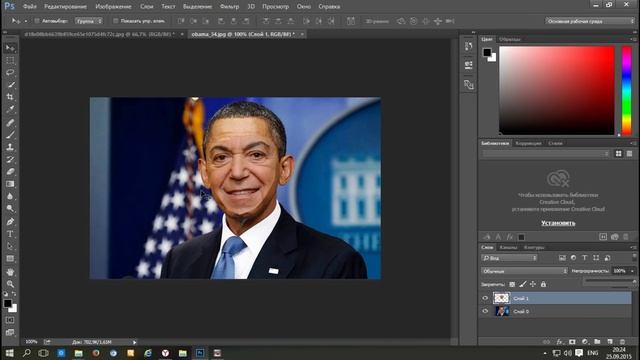
Task: Click the foreground color swatch in toolbar
Action: click(x=7, y=303)
